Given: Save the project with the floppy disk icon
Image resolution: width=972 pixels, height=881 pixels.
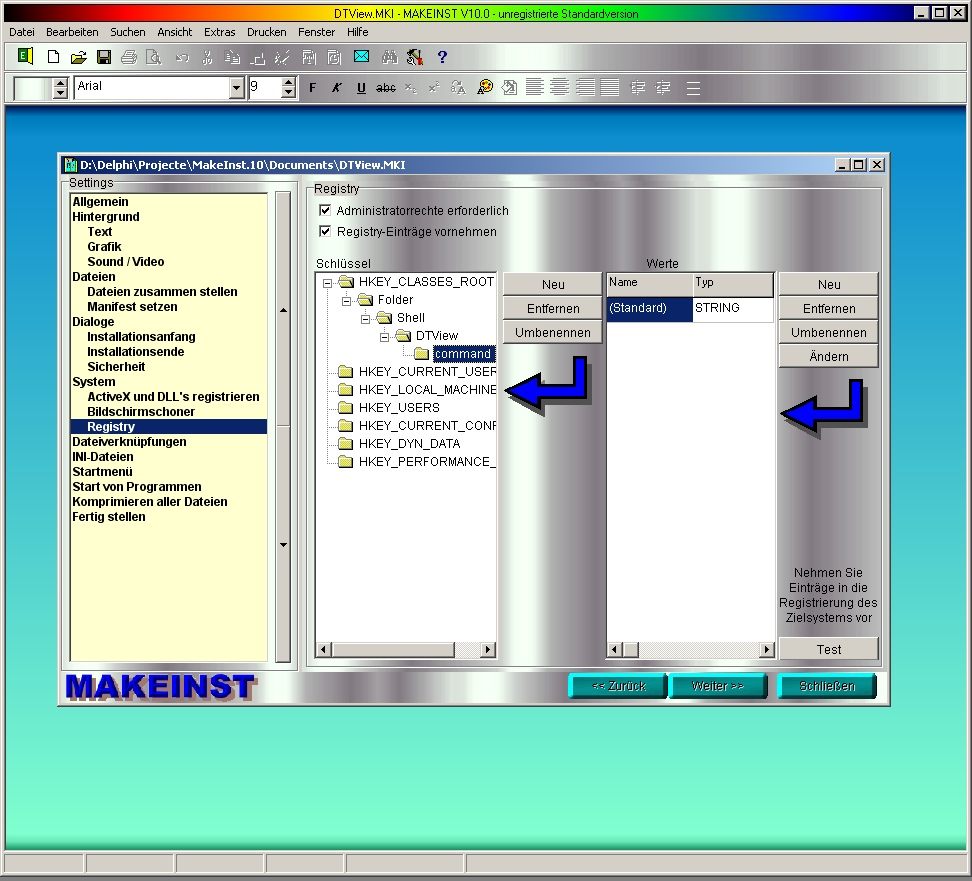Looking at the screenshot, I should pyautogui.click(x=104, y=58).
